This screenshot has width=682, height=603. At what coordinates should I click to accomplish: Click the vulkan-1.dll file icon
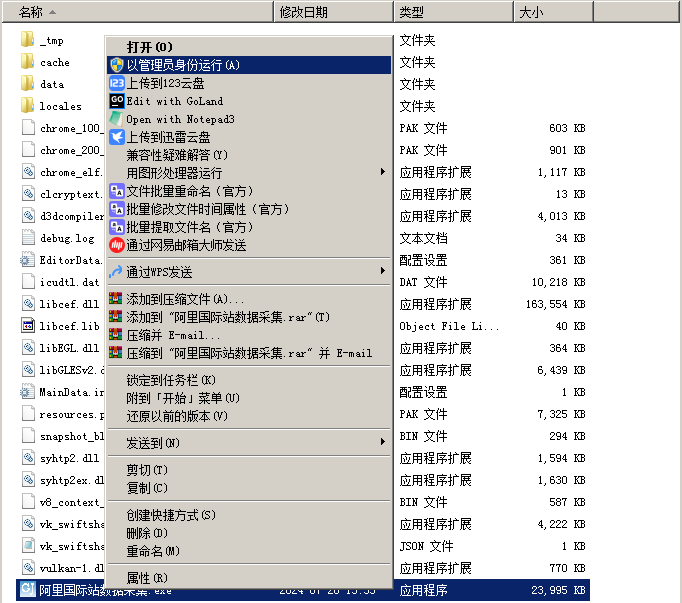pyautogui.click(x=28, y=567)
